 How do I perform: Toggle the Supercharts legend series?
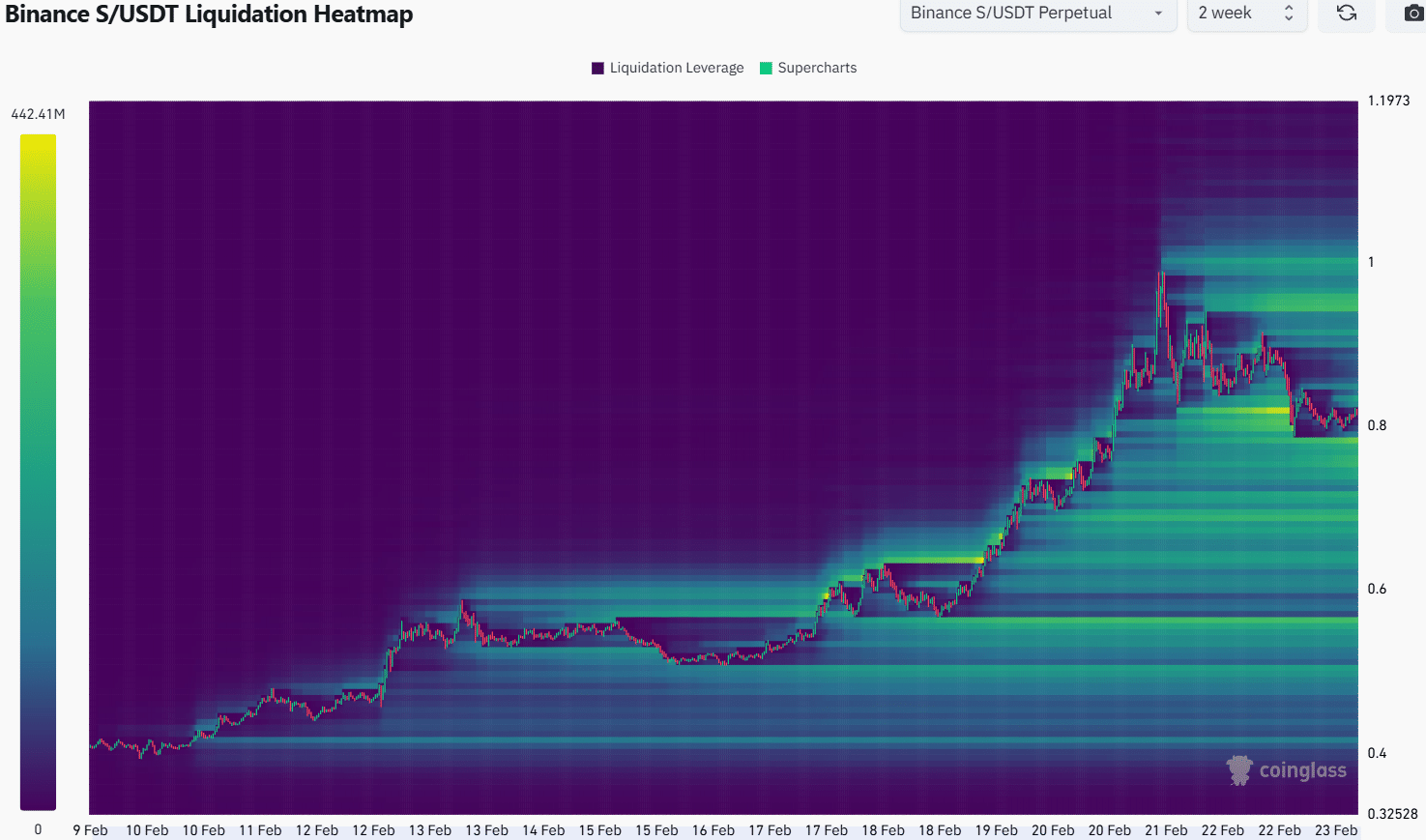[x=808, y=68]
